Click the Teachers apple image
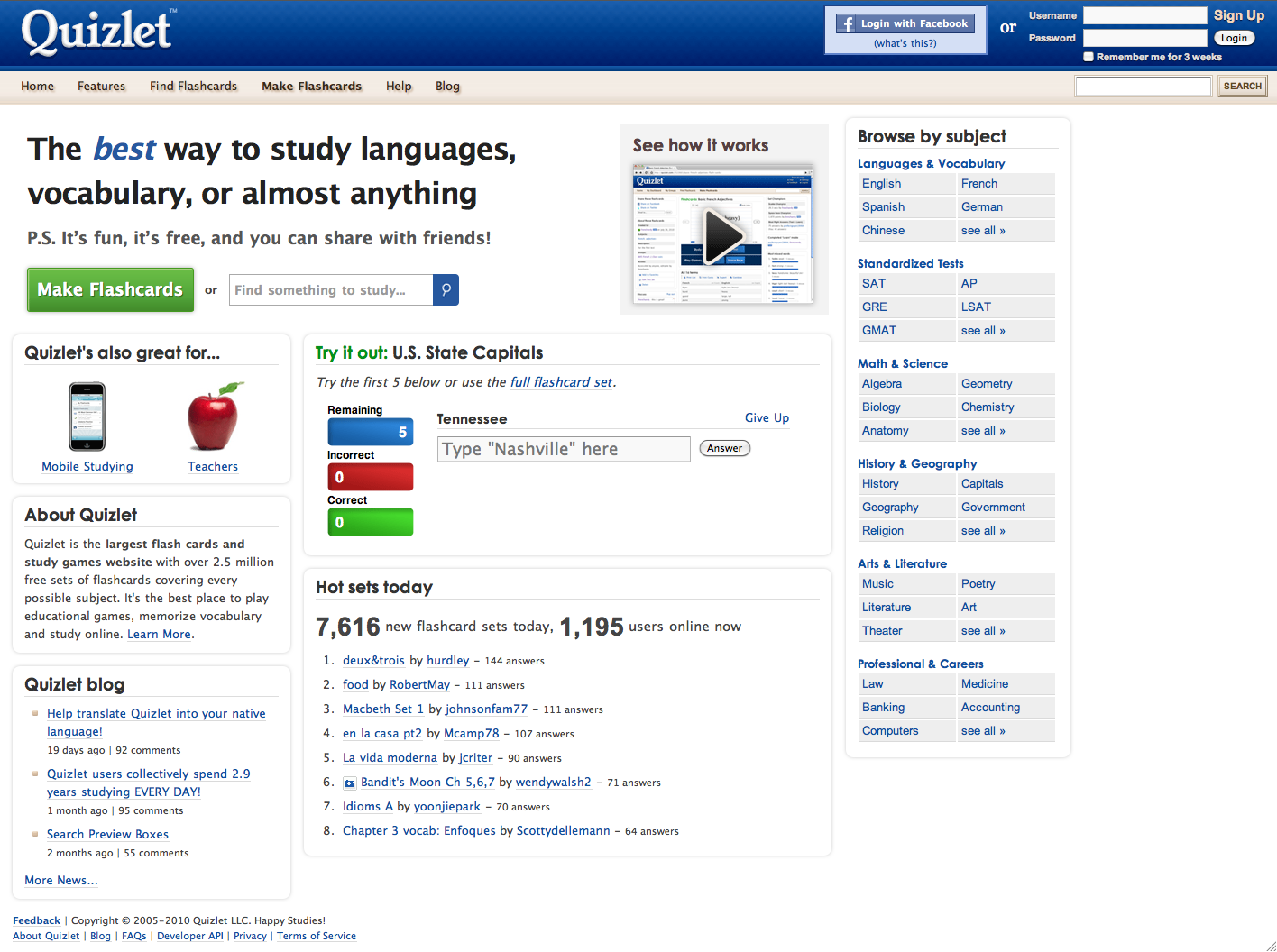 (214, 416)
